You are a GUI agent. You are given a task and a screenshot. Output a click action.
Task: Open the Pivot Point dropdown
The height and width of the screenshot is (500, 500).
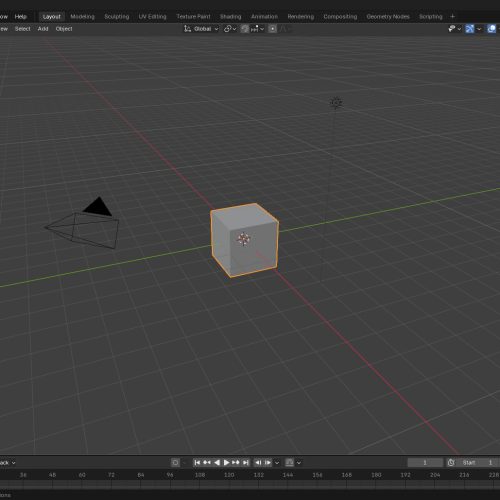click(230, 29)
